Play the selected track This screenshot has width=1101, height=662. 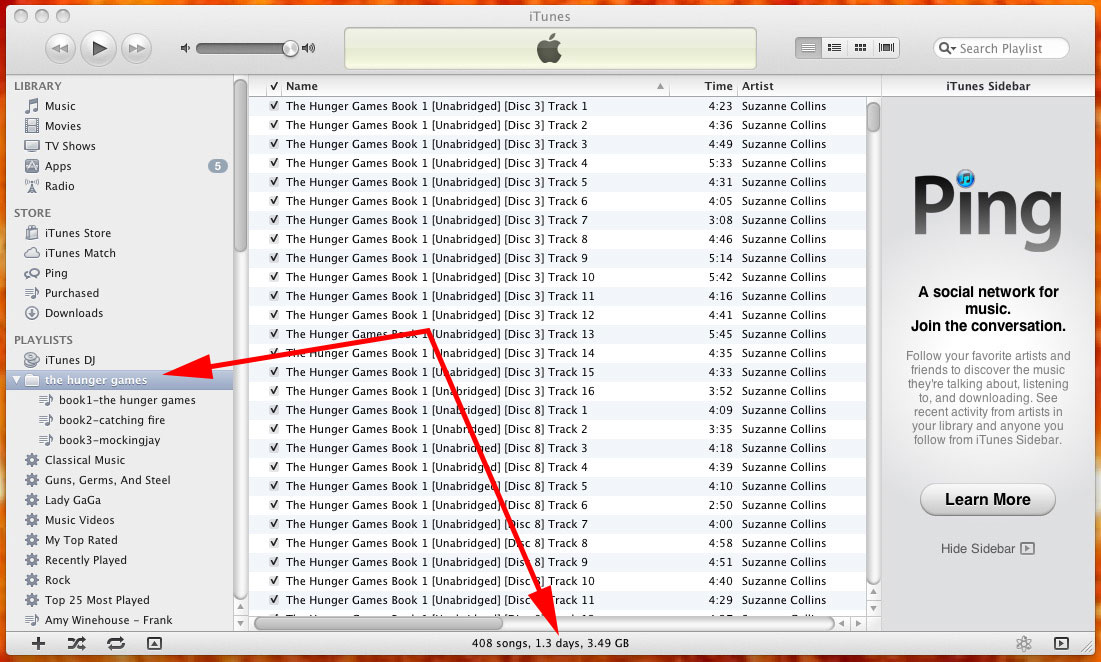98,48
